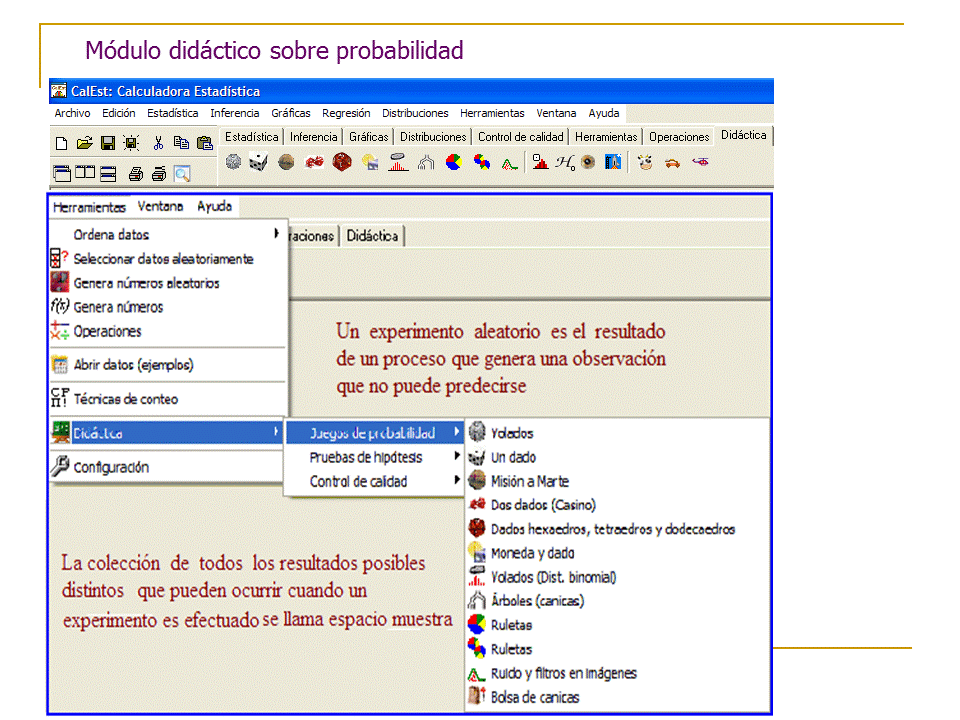Open Configuración from Herramientas menu
This screenshot has width=960, height=720.
point(110,467)
